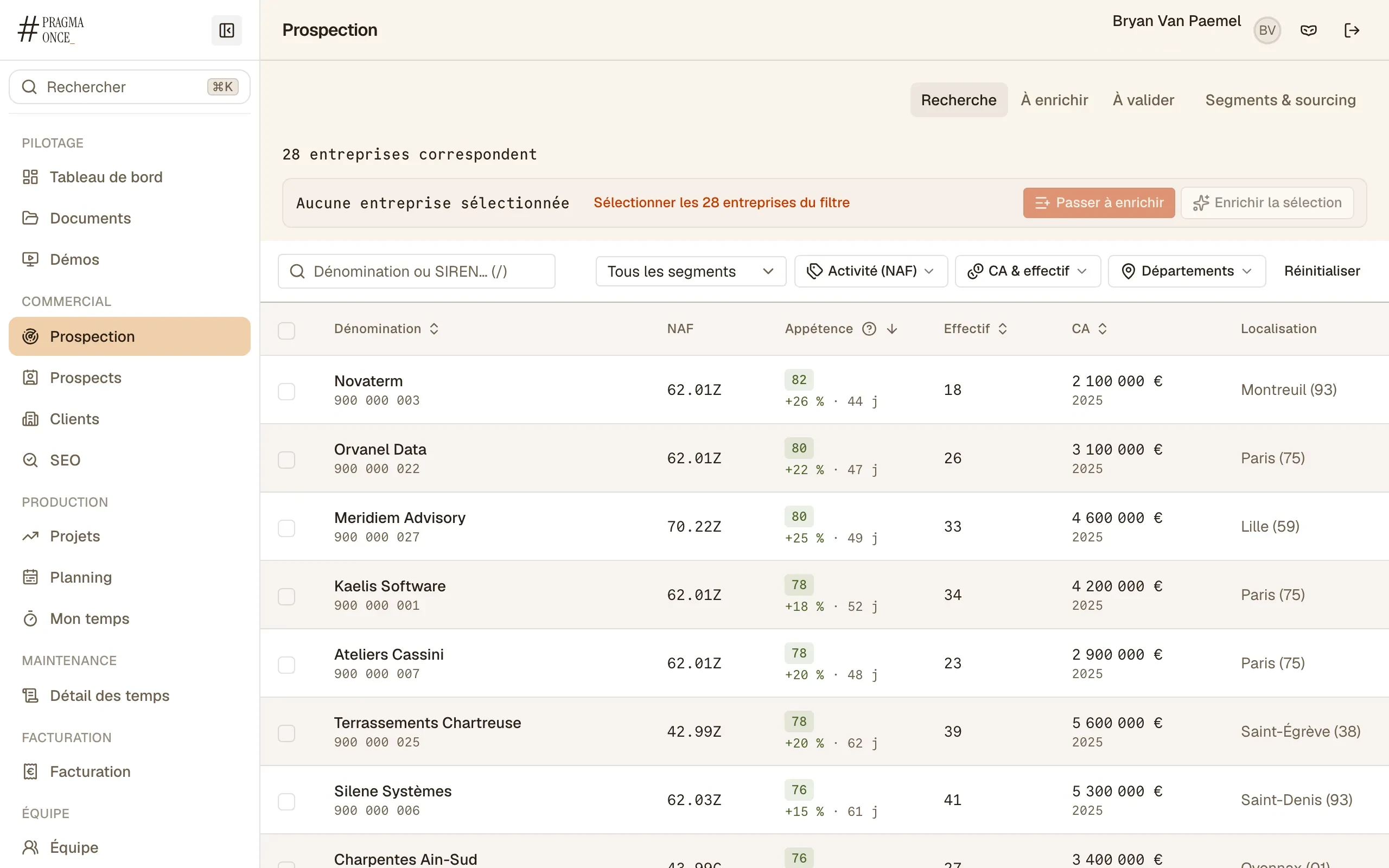The width and height of the screenshot is (1389, 868).
Task: Open Projets in the sidebar
Action: click(129, 536)
